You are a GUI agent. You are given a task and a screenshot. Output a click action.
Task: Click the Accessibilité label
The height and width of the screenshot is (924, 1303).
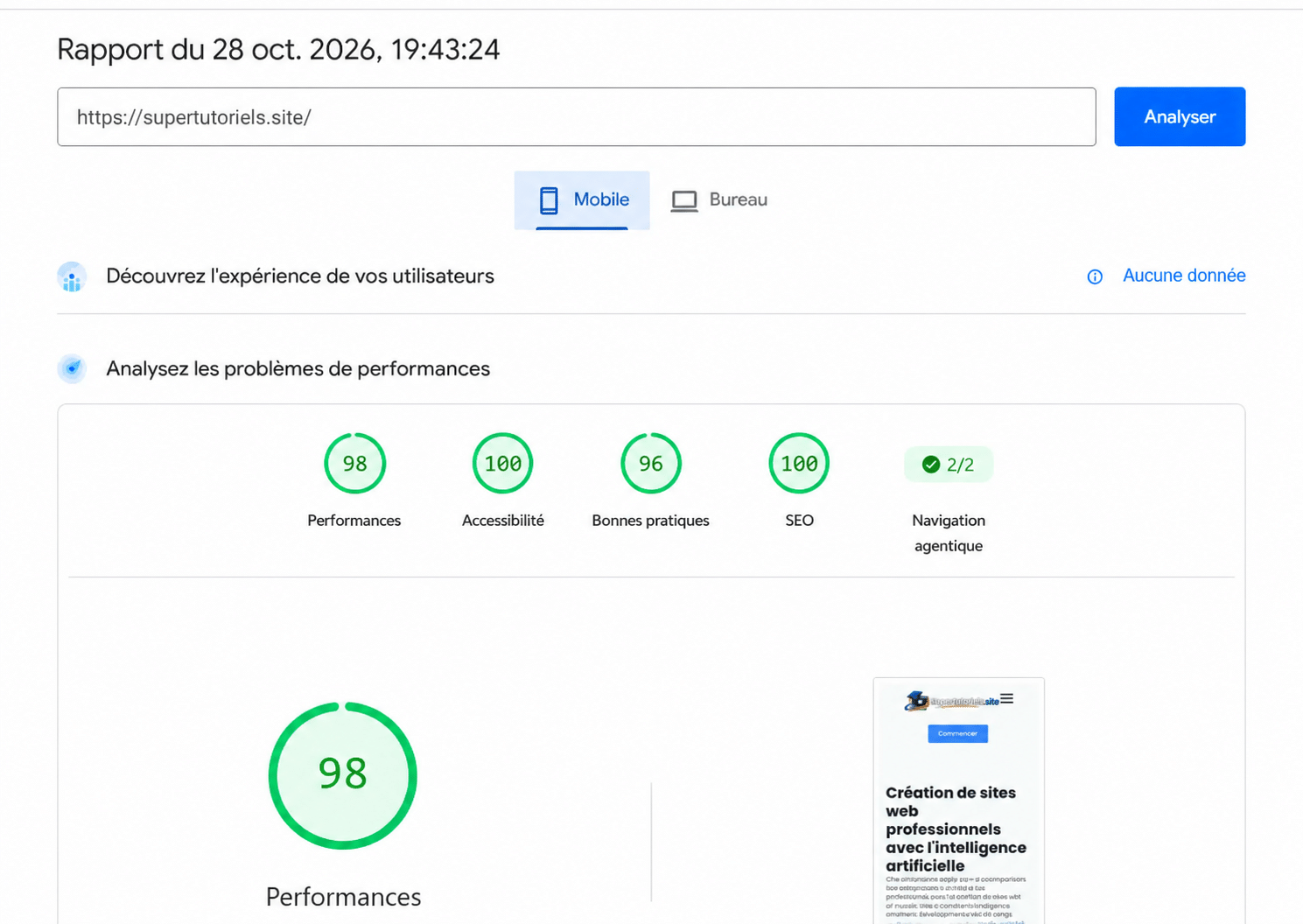503,521
